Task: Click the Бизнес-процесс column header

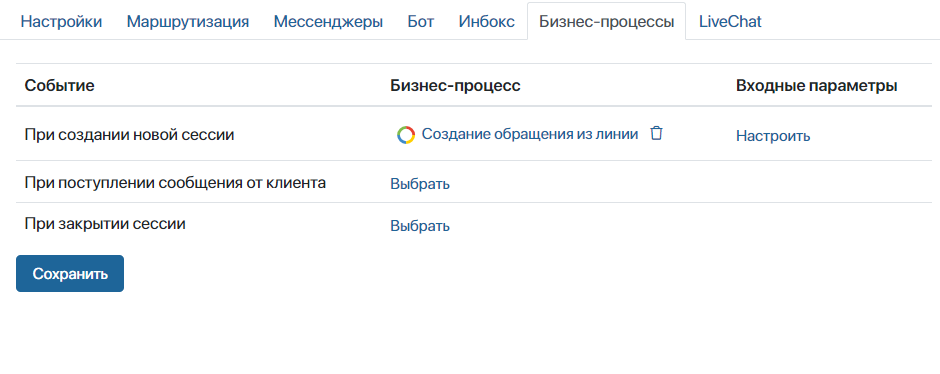Action: pyautogui.click(x=455, y=86)
